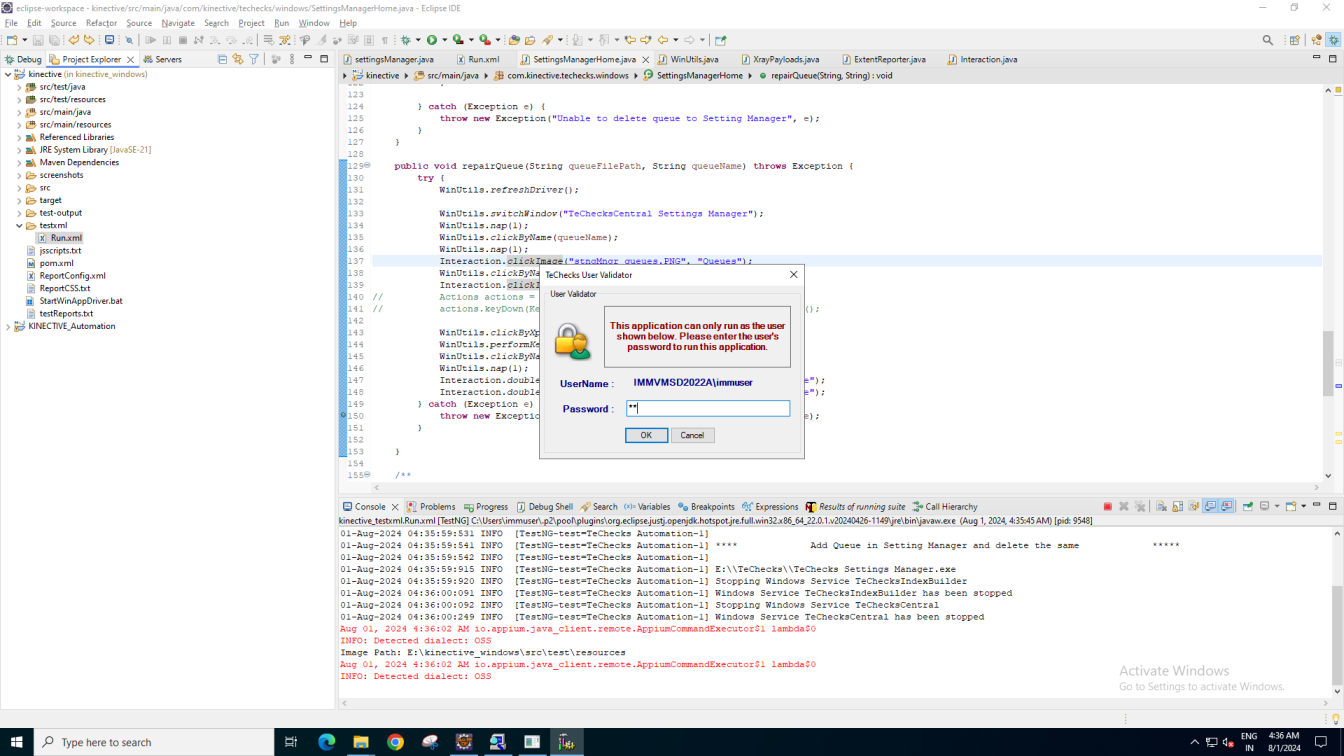The height and width of the screenshot is (756, 1344).
Task: Open Project Explorer View Menu dots
Action: tap(292, 59)
